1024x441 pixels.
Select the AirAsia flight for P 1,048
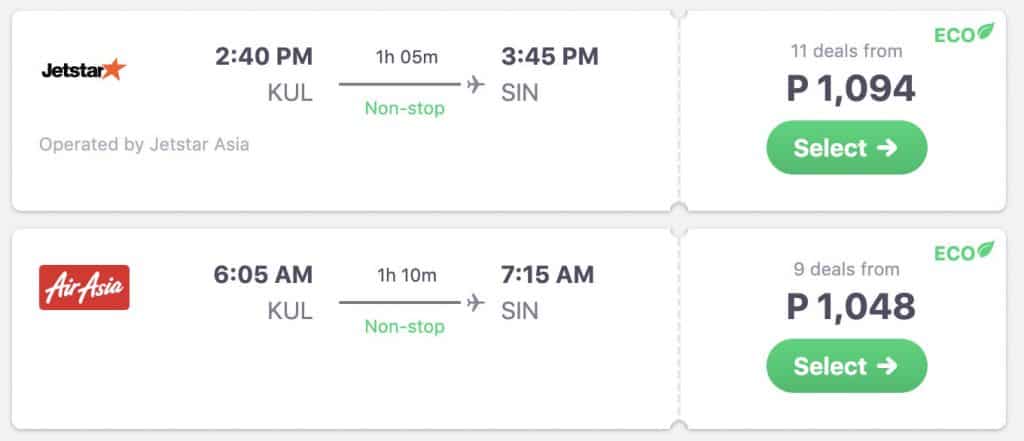(x=846, y=366)
